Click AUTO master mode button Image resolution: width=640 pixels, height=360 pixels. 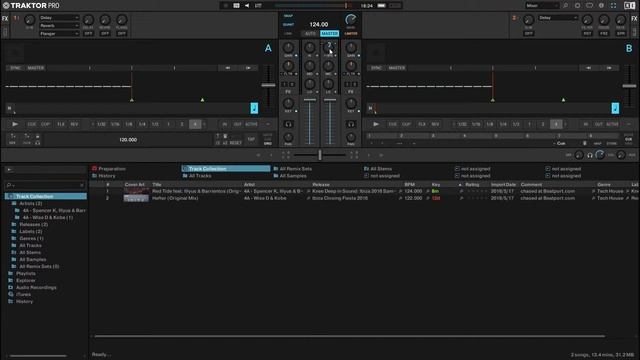(310, 33)
